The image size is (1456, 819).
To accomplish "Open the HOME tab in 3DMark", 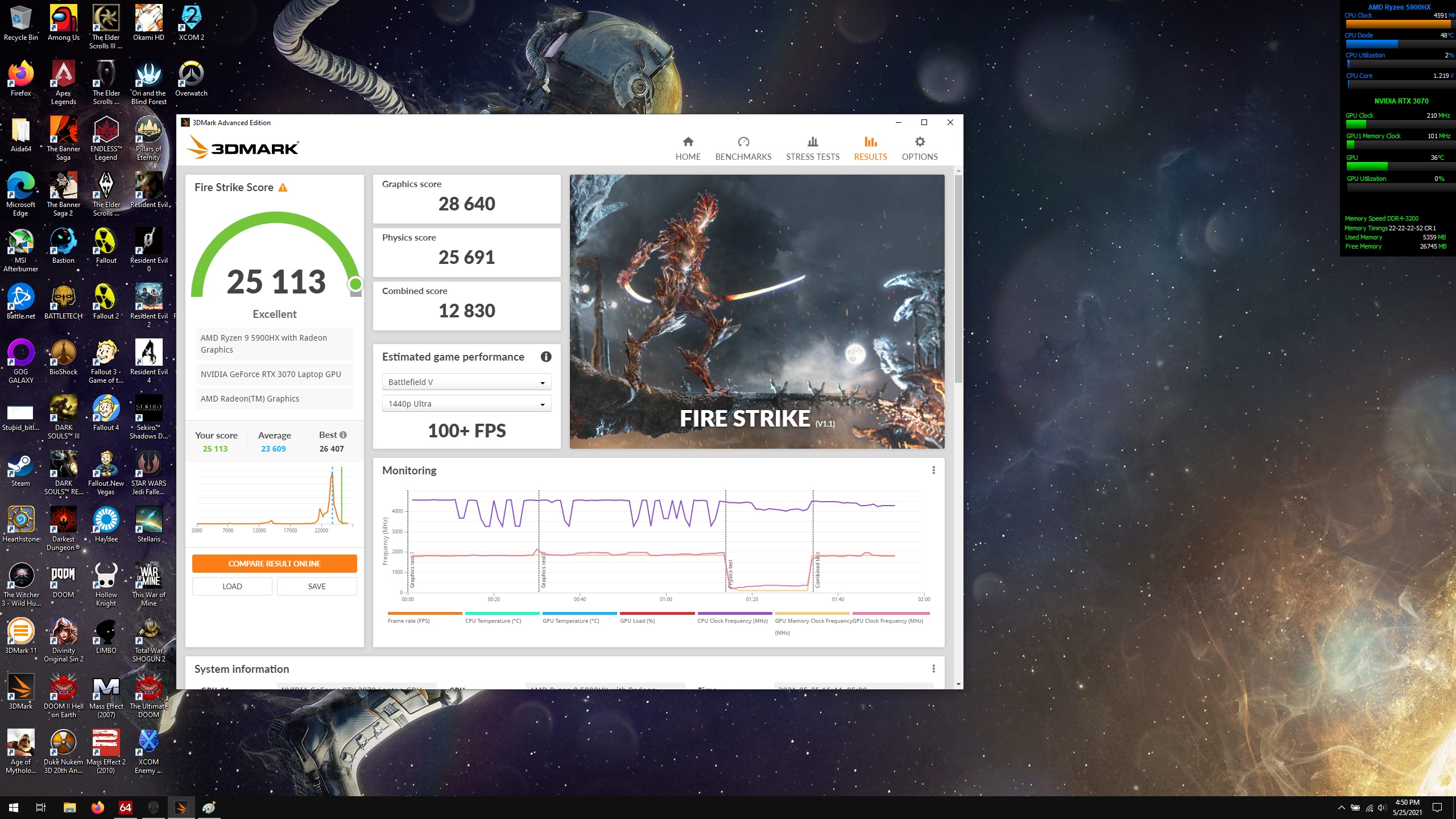I will [x=688, y=148].
